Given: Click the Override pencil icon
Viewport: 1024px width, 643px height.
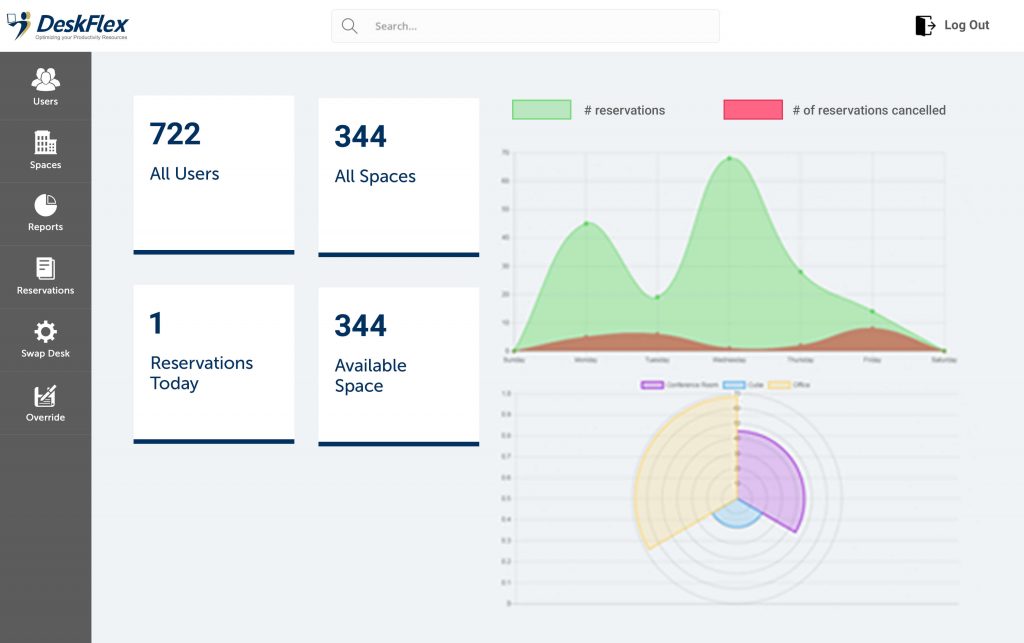Looking at the screenshot, I should [45, 396].
